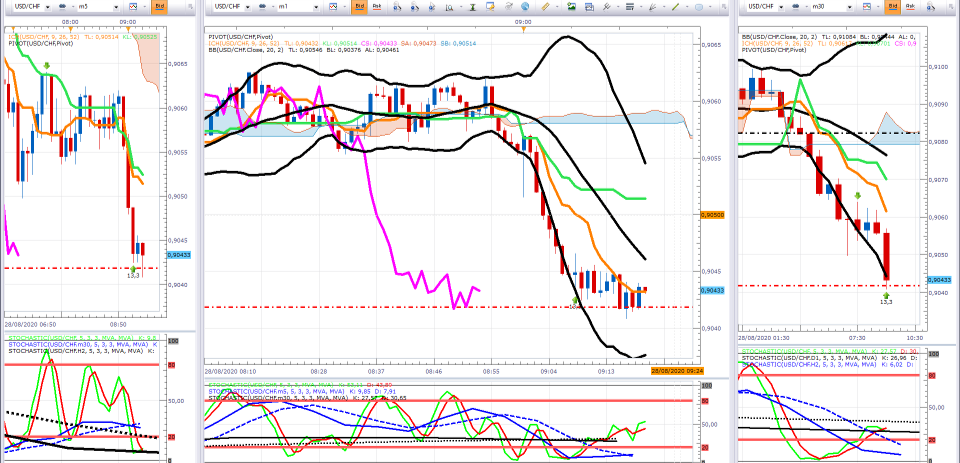This screenshot has width=960, height=463.
Task: Click the ICH(USD/CHF, 9, 26, 52) label on the m1 chart
Action: click(x=242, y=43)
